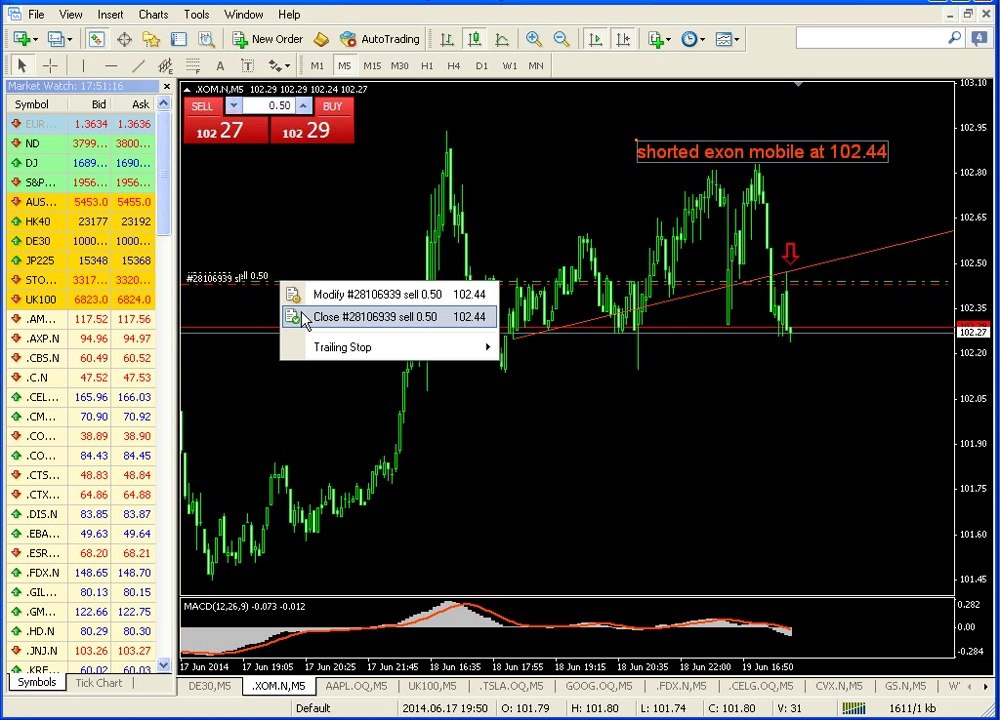Open the Data Window crosshair icon
Image resolution: width=1000 pixels, height=720 pixels.
124,40
